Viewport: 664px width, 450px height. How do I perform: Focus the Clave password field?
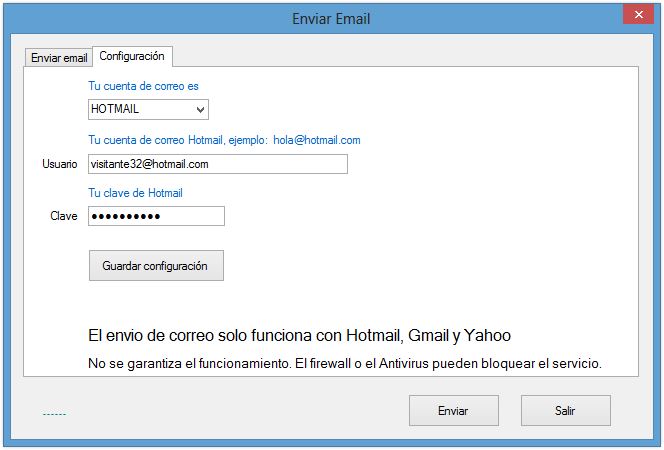(156, 216)
